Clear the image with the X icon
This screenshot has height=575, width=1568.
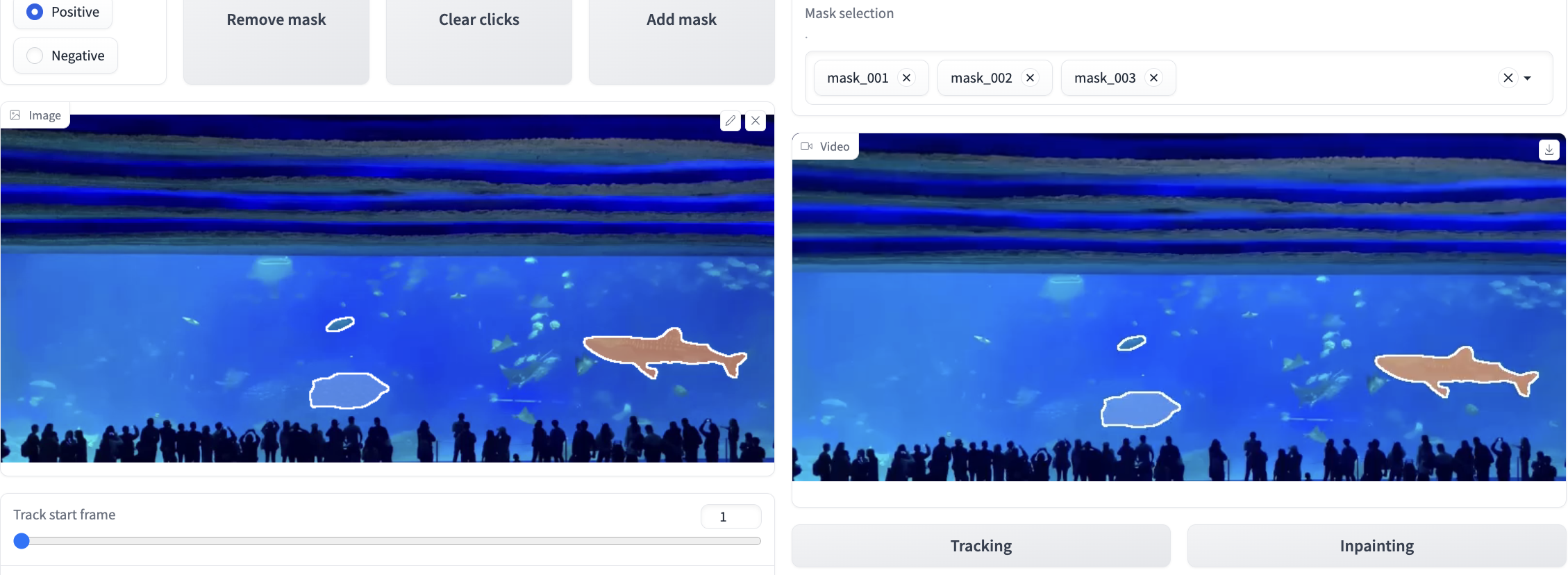tap(756, 121)
